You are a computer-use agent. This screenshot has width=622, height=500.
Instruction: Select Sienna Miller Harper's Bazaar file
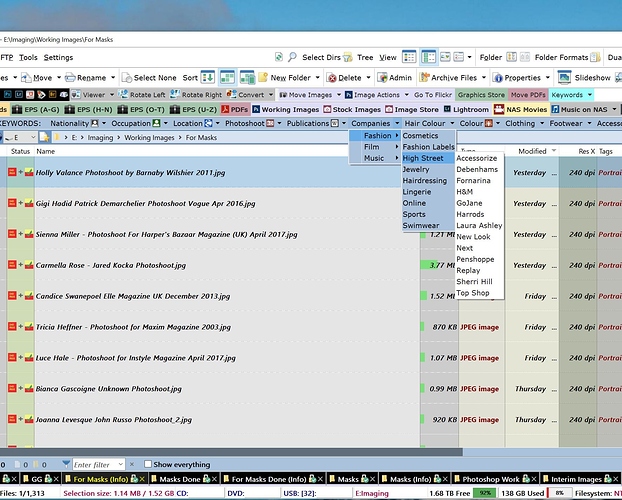click(166, 234)
